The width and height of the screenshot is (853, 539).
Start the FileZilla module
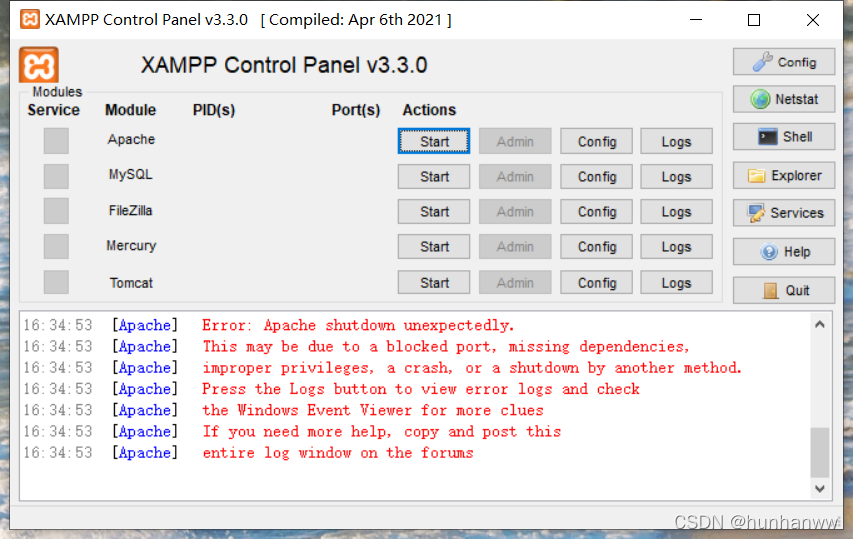[x=434, y=212]
